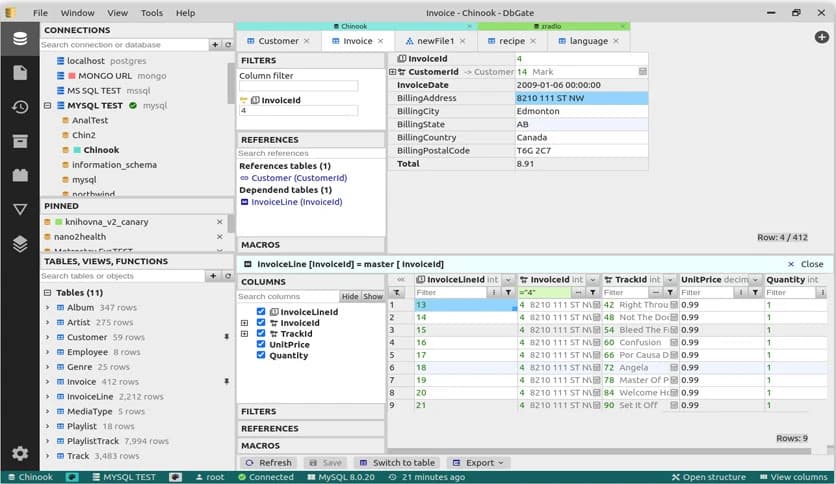Image resolution: width=836 pixels, height=484 pixels.
Task: Toggle the InvoiceLineId column checkbox
Action: pyautogui.click(x=261, y=312)
